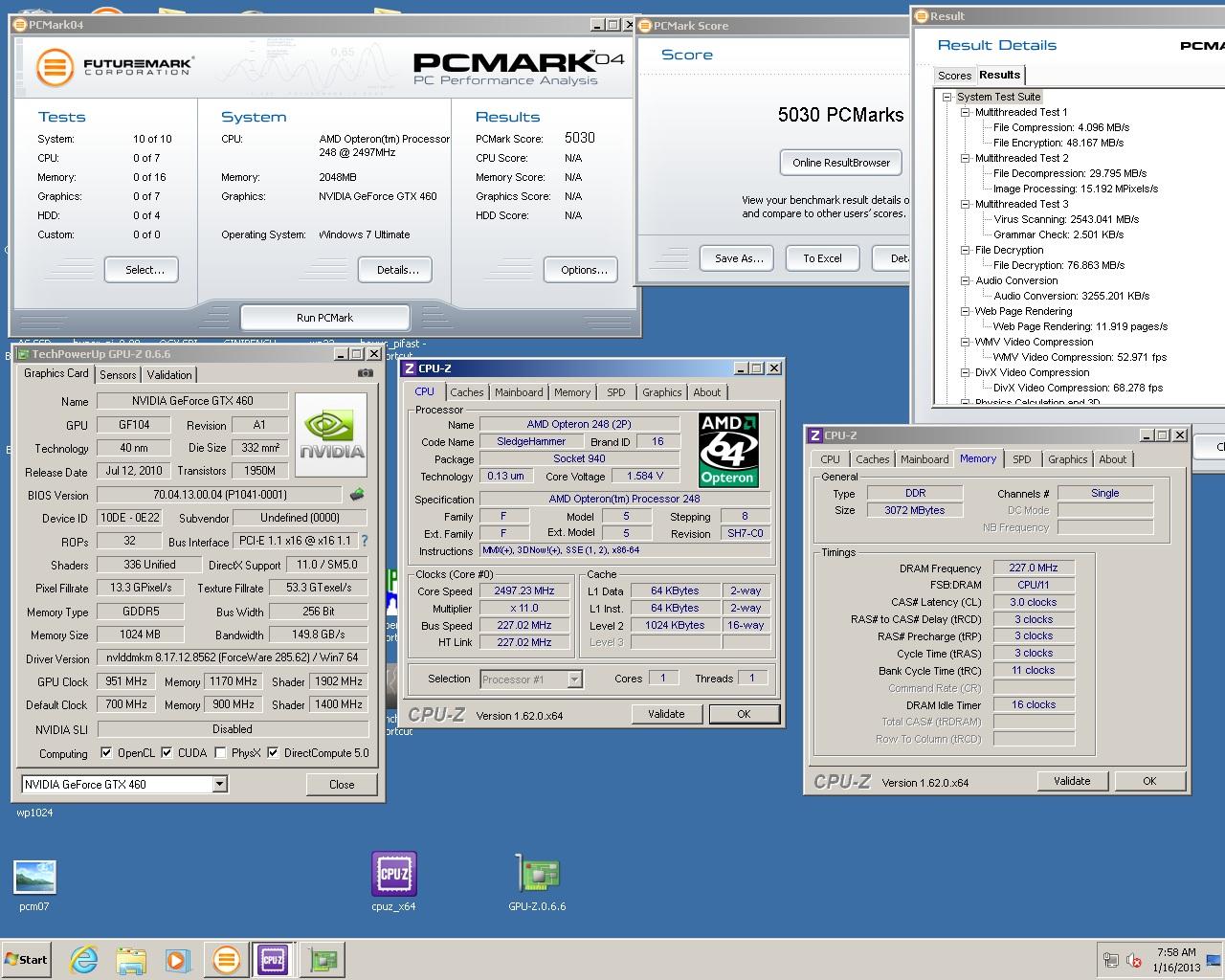Switch to the Scores tab in Result window

[954, 76]
